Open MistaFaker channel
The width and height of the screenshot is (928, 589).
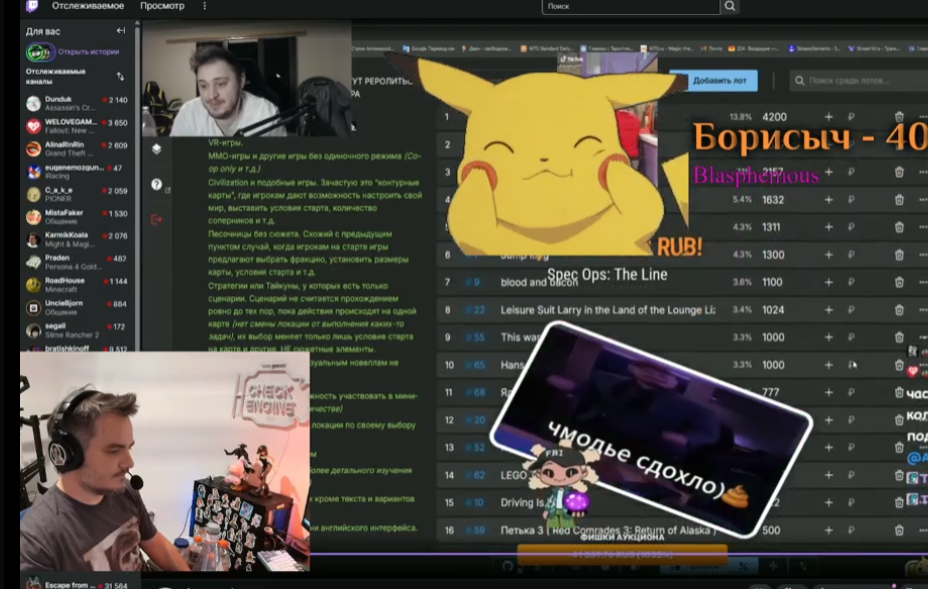77,217
